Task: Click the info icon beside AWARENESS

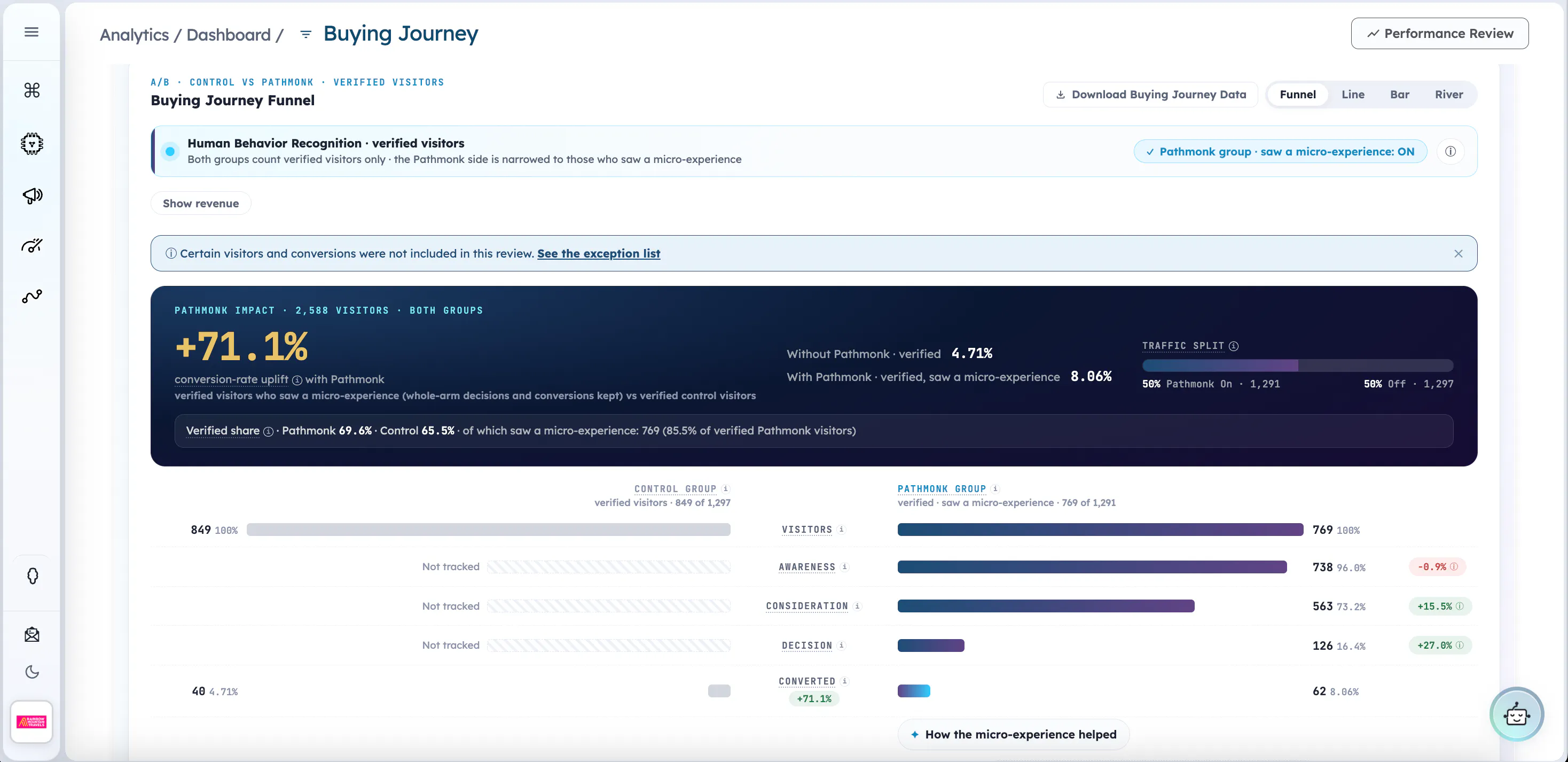Action: [x=844, y=566]
